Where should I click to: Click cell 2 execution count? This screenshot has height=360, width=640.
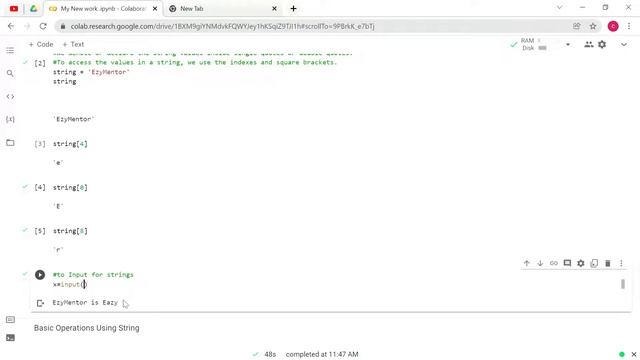[x=40, y=63]
